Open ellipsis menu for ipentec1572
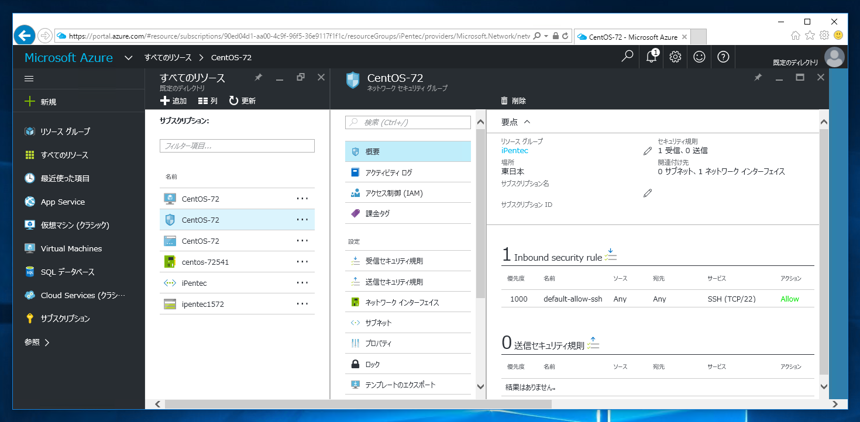The width and height of the screenshot is (860, 422). point(302,304)
